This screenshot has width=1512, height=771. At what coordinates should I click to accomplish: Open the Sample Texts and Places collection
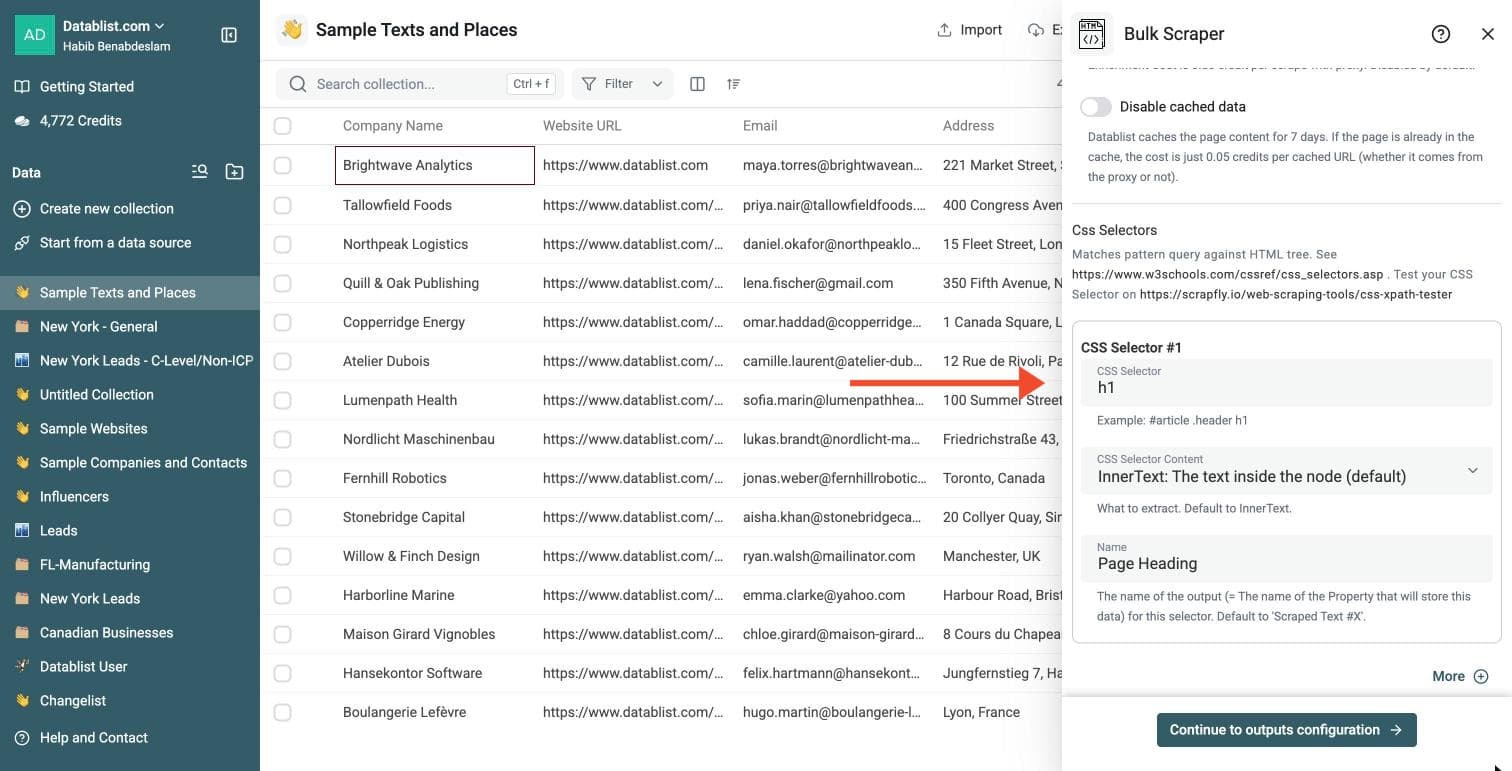click(130, 293)
